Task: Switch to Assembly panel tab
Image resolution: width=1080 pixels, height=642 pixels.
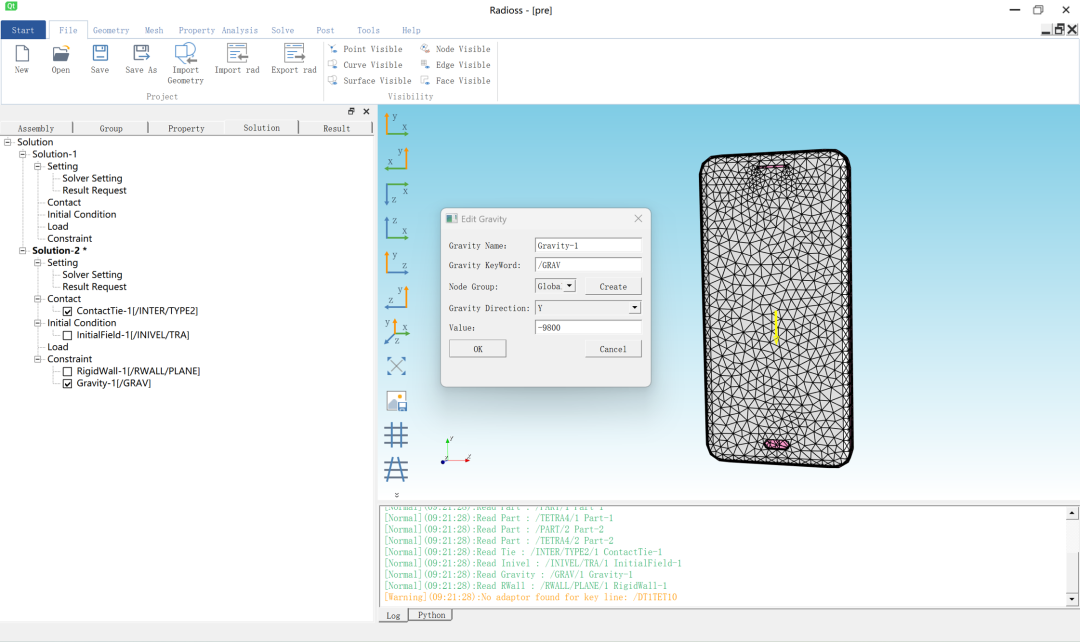Action: point(36,128)
